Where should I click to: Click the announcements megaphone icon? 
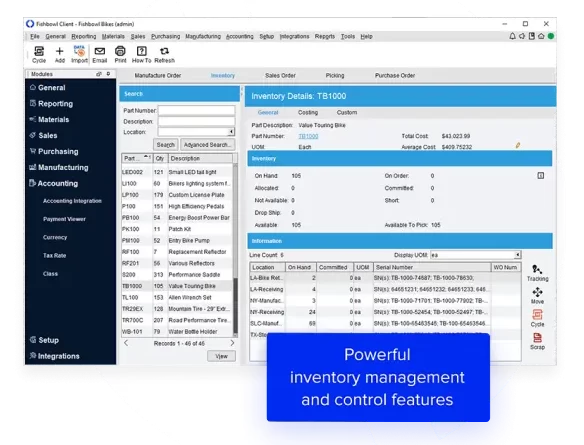pyautogui.click(x=522, y=36)
